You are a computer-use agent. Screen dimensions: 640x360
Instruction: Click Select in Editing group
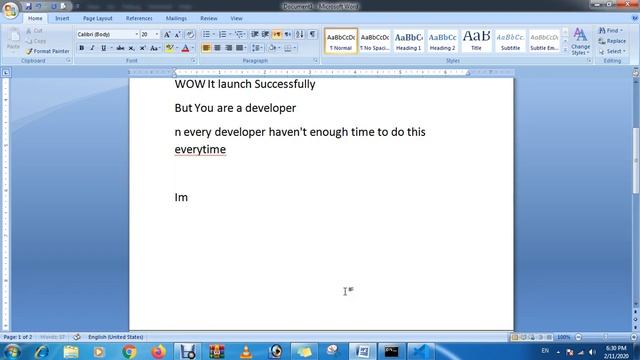612,51
